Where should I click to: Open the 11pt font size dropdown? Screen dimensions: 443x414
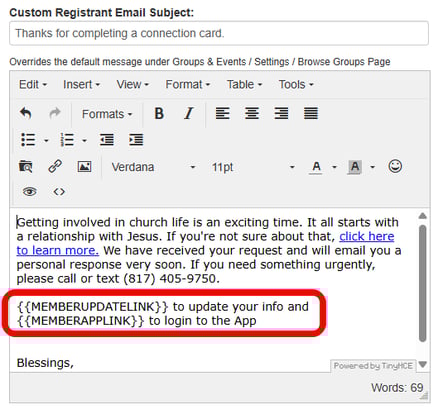[253, 167]
